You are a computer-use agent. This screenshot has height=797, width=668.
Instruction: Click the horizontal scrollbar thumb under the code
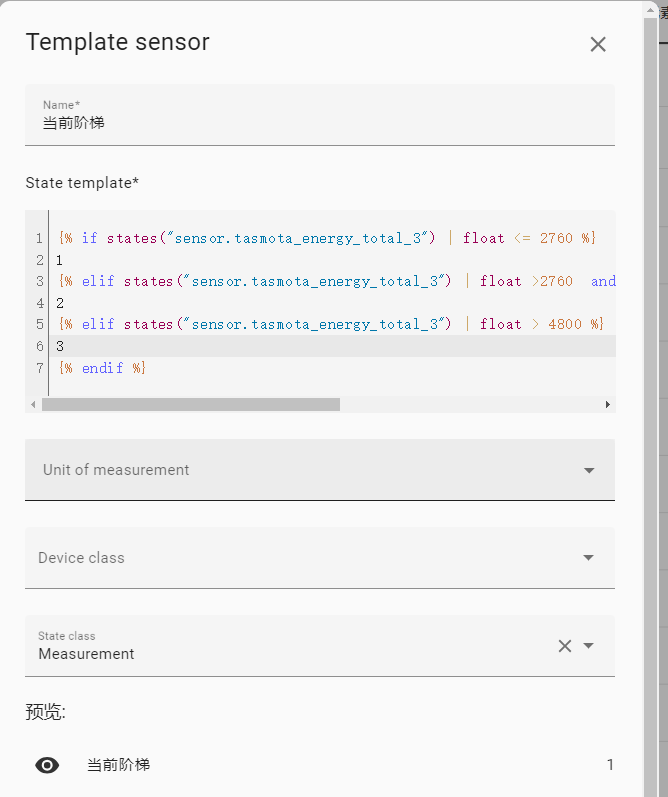click(190, 405)
